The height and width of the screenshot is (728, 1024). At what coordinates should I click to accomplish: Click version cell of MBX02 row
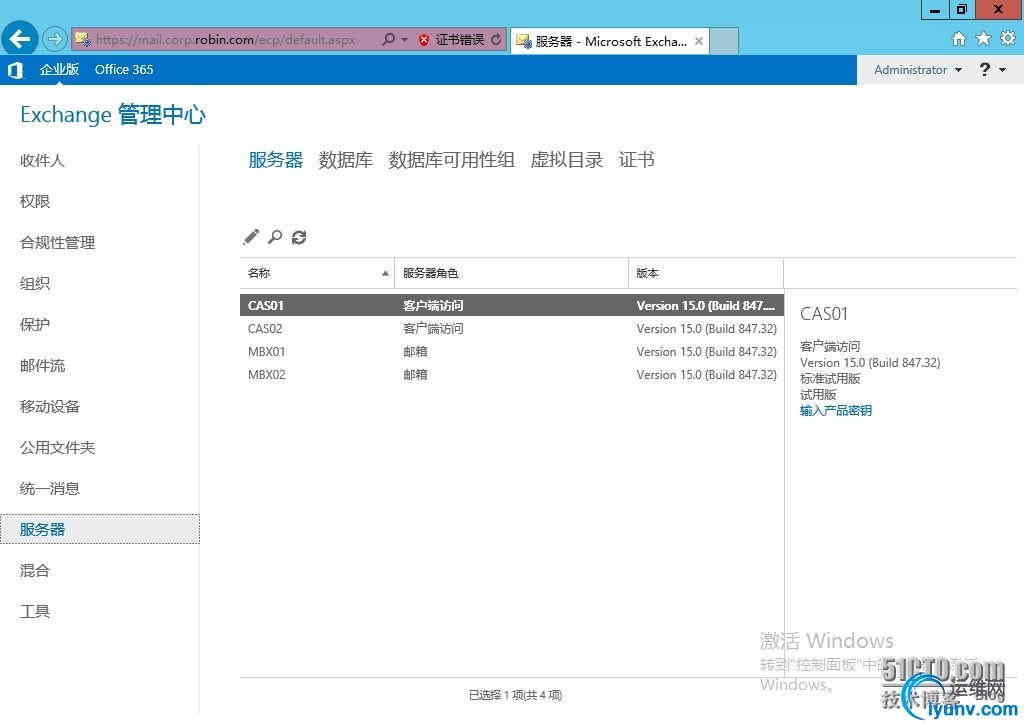tap(707, 375)
